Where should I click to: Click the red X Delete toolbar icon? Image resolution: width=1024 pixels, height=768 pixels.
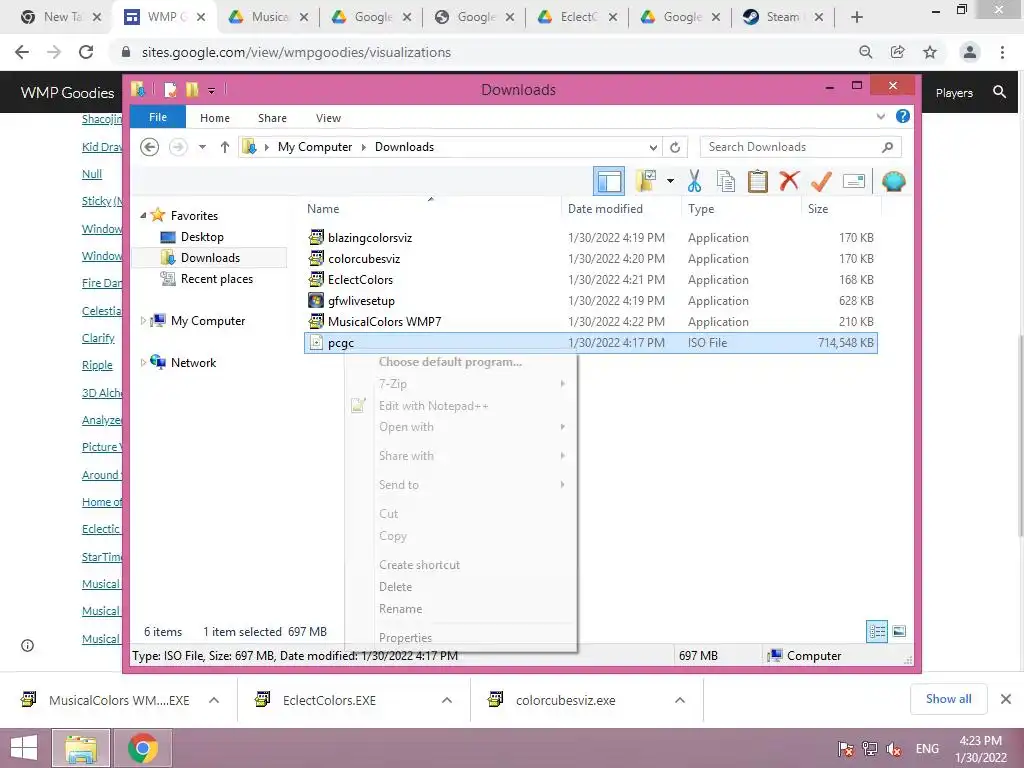pos(789,180)
